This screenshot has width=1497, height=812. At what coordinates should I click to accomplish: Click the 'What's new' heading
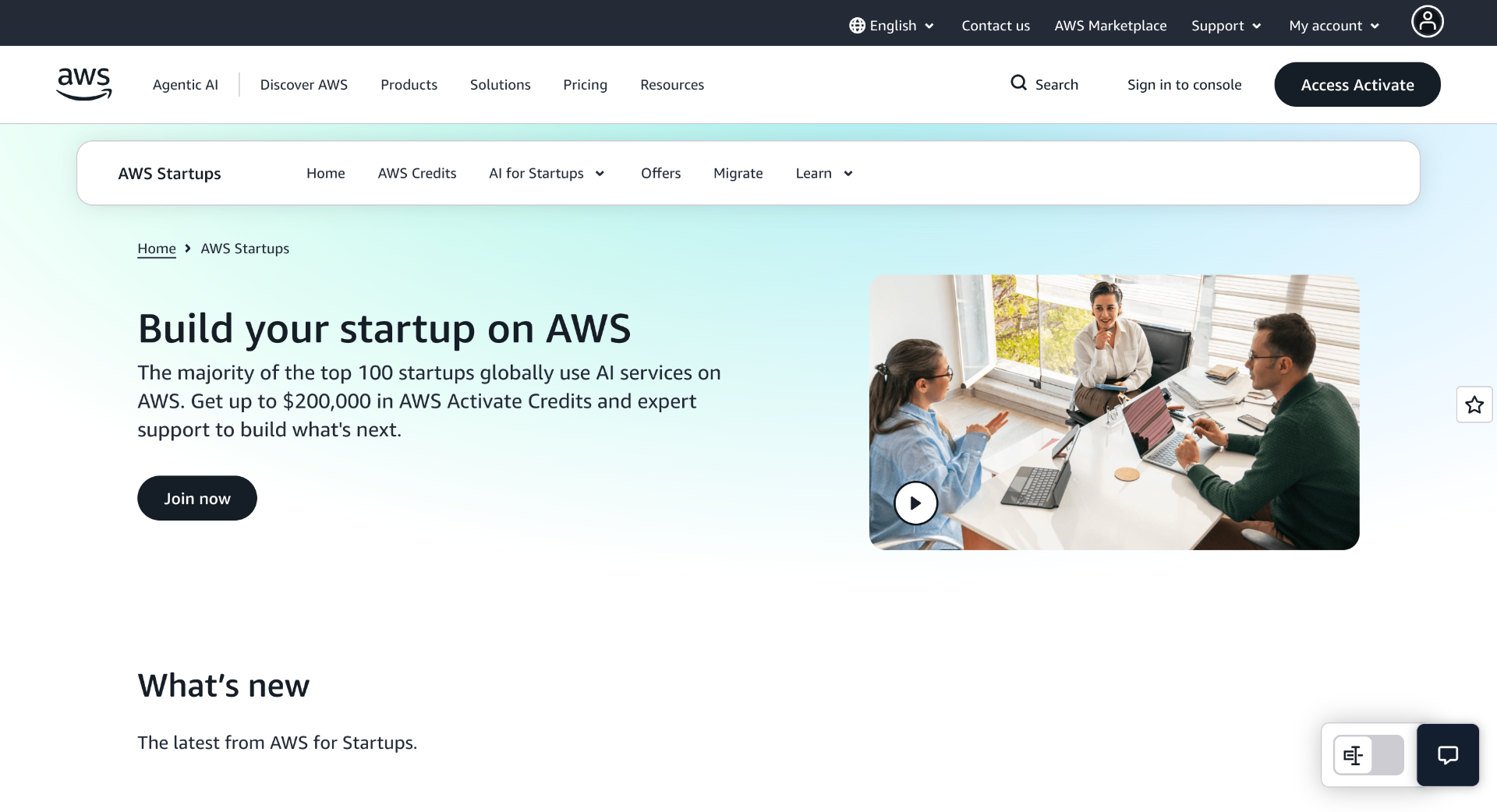tap(224, 686)
